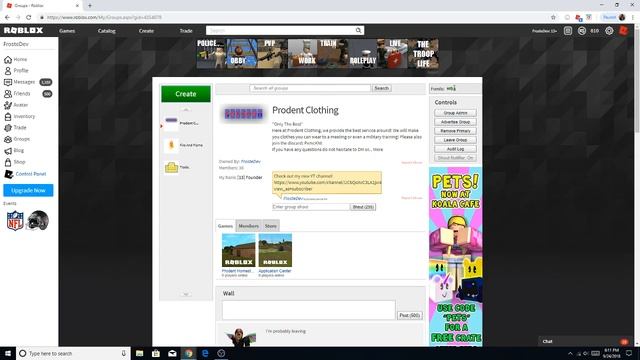This screenshot has height=360, width=640.
Task: Open the Chrome profile avatar
Action: 622,17
